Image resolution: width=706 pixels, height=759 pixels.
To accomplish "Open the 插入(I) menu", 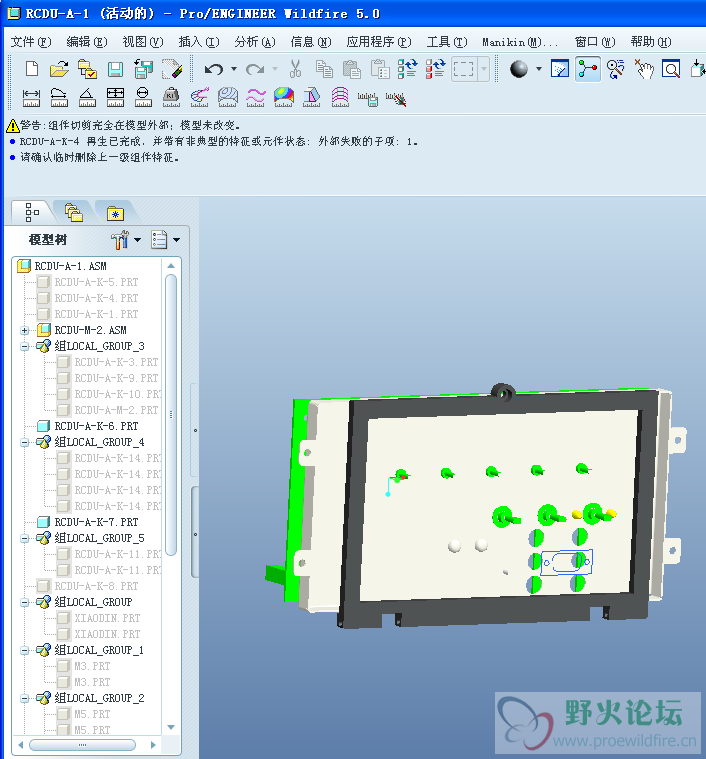I will coord(199,42).
